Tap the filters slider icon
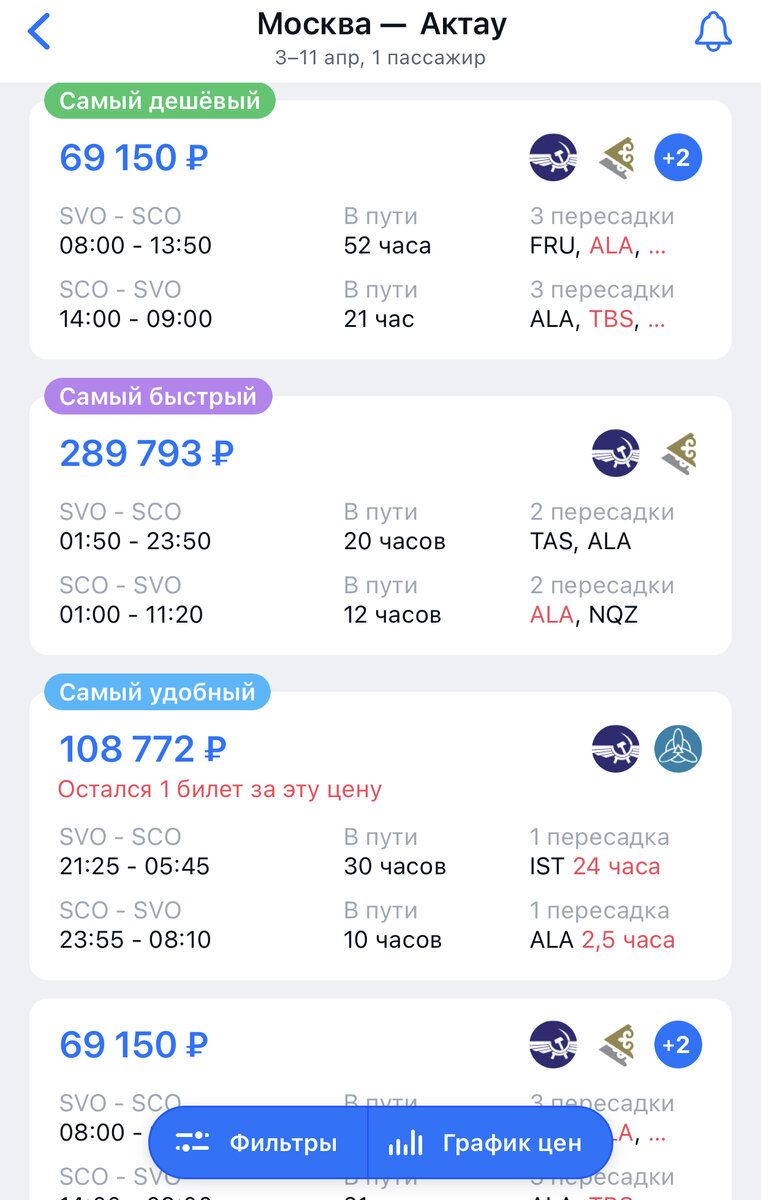 [x=192, y=1143]
